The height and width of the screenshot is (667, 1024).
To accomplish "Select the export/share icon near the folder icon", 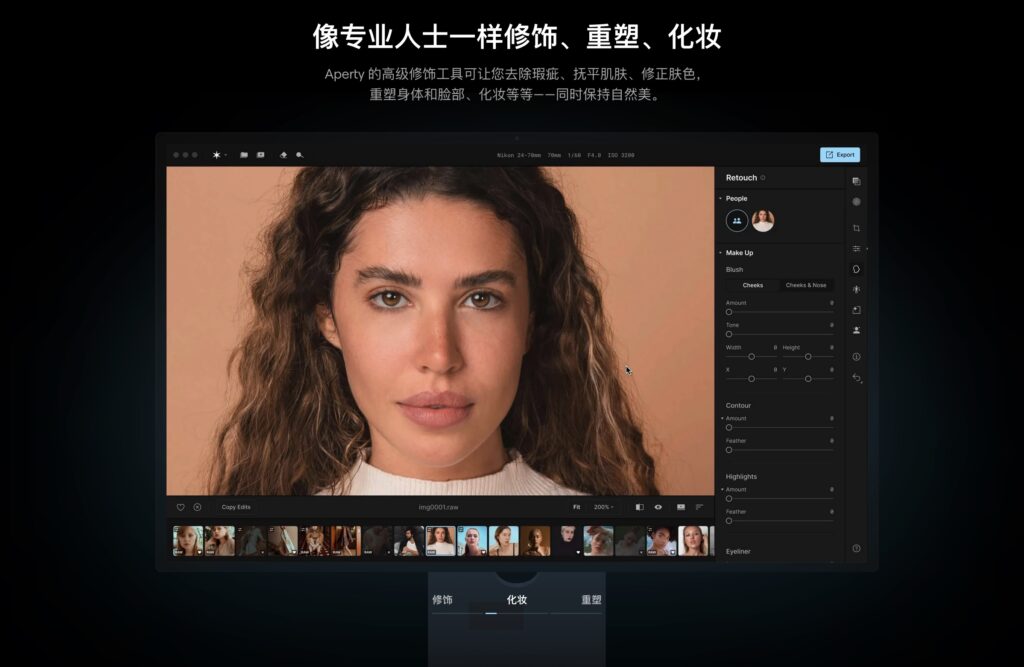I will (x=262, y=154).
